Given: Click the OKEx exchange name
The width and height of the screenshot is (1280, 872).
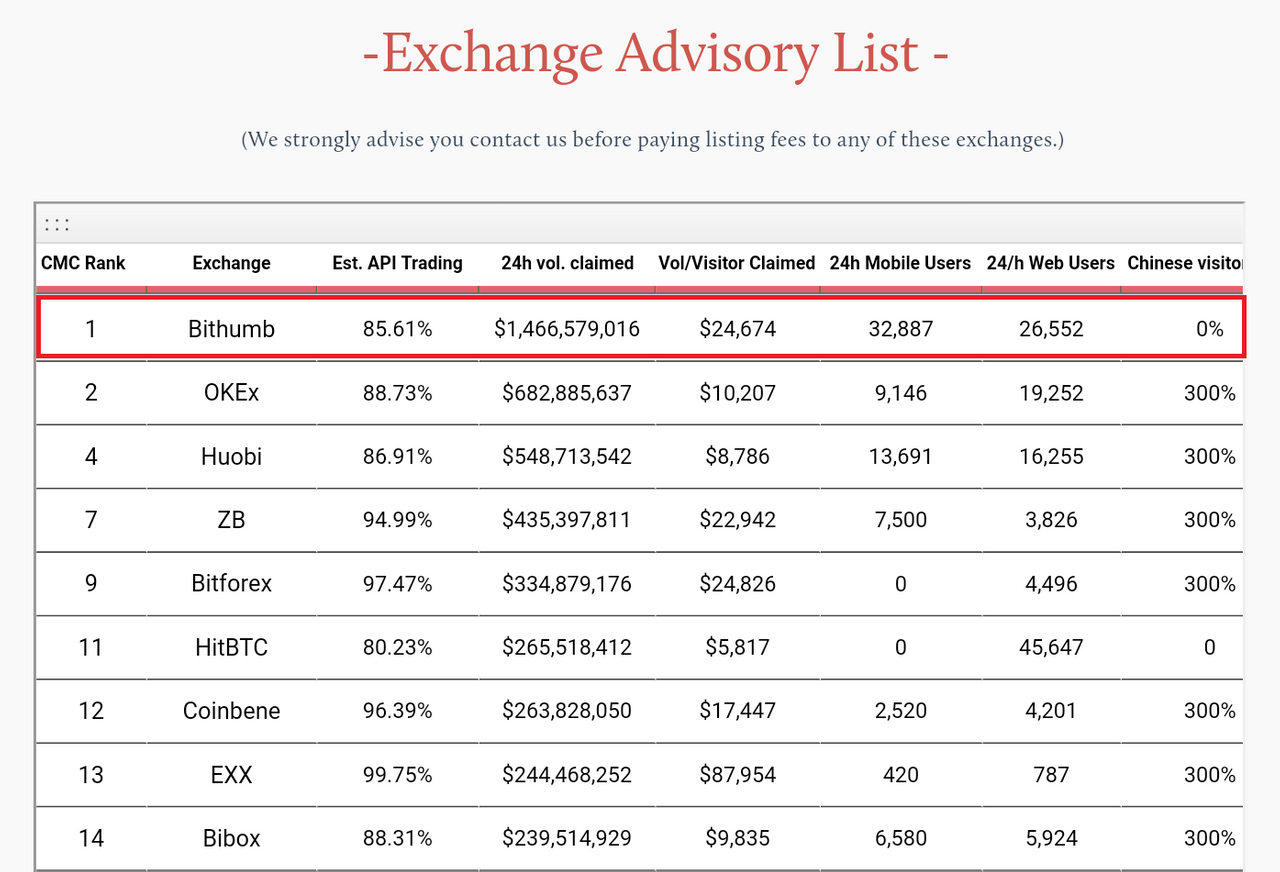Looking at the screenshot, I should pos(231,393).
